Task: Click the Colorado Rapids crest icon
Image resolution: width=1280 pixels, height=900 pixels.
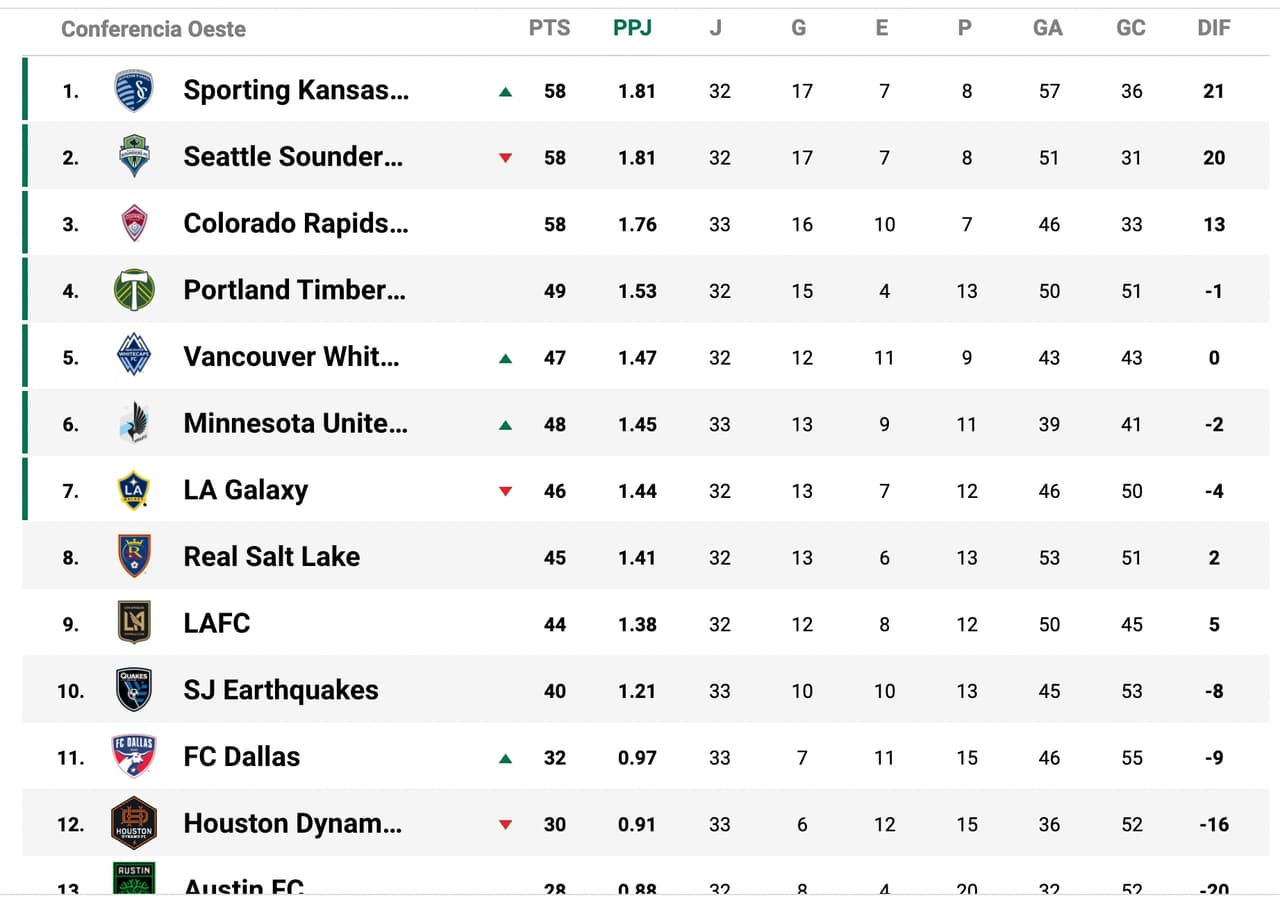Action: (134, 224)
